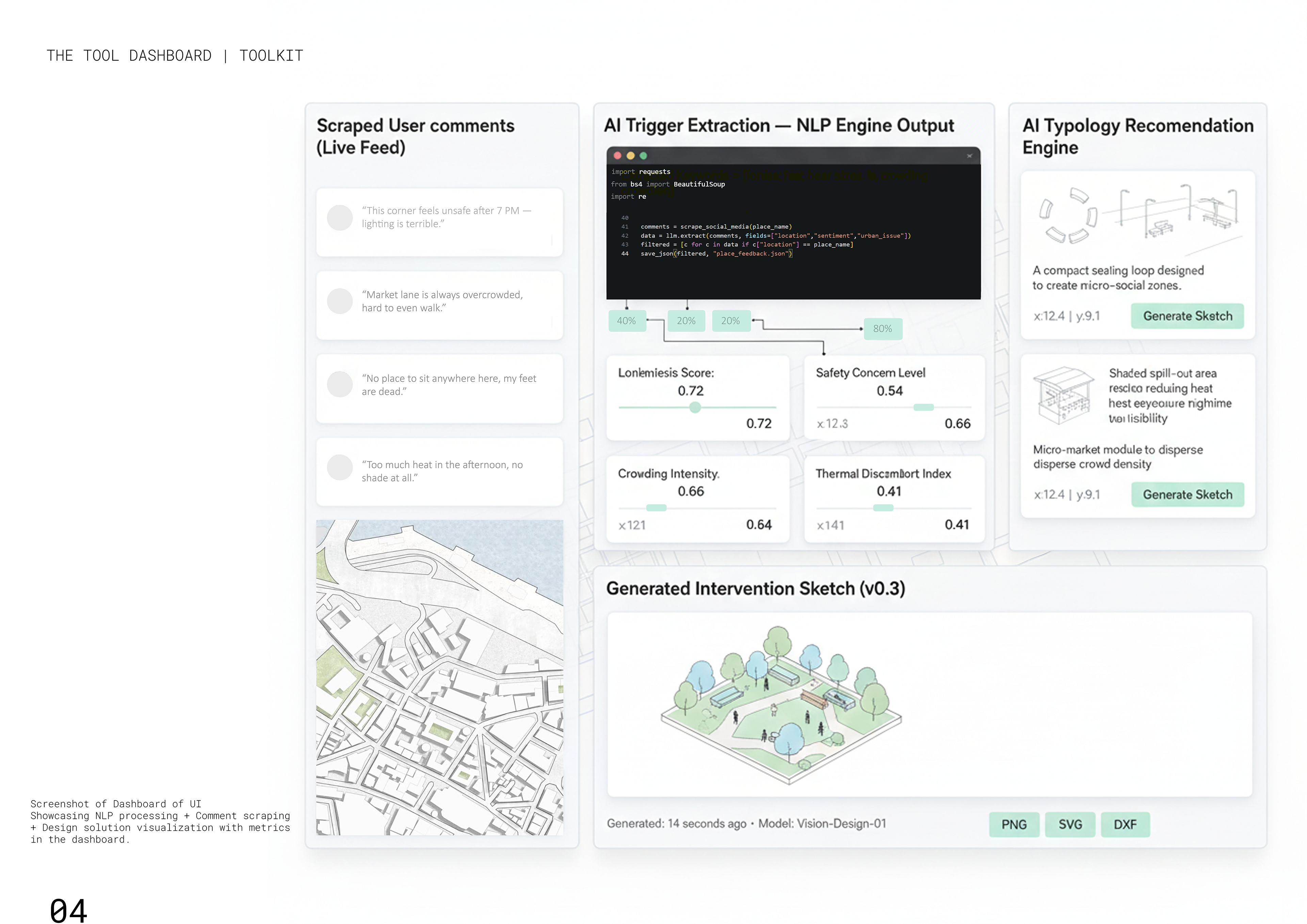Export the sketch as DXF
Viewport: 1307px width, 924px height.
[x=1125, y=824]
